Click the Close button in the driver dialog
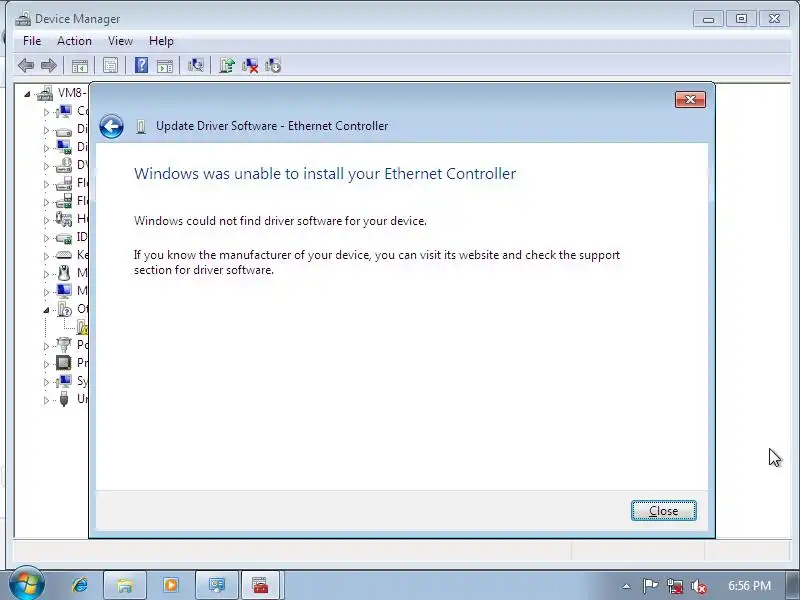800x600 pixels. point(663,510)
